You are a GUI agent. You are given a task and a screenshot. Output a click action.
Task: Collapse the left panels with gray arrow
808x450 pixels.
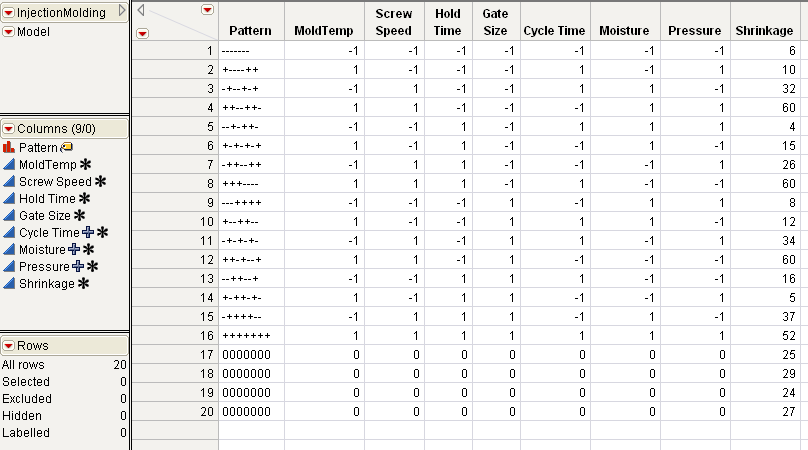tap(122, 10)
